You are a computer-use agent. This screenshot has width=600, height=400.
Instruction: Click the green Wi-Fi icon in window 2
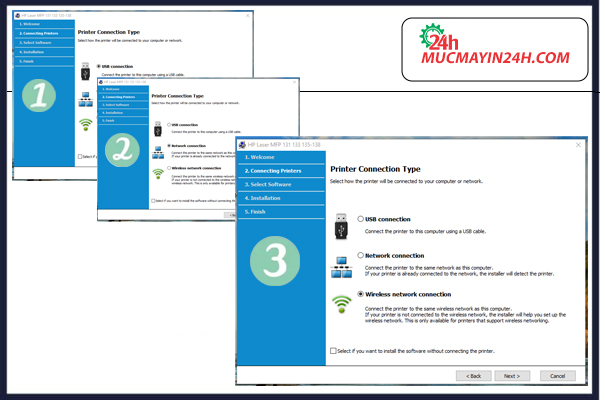click(x=158, y=174)
